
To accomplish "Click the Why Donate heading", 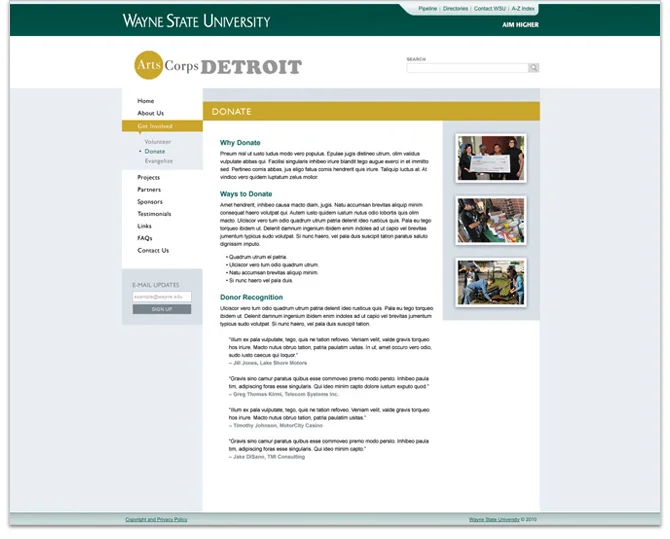I will pos(240,143).
